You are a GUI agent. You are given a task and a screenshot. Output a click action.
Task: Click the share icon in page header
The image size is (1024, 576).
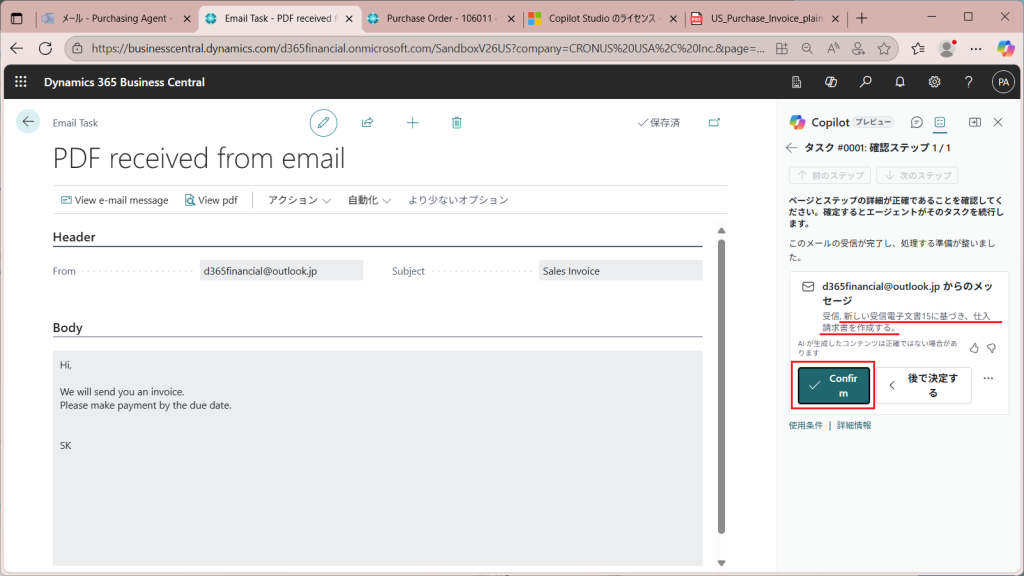(368, 123)
